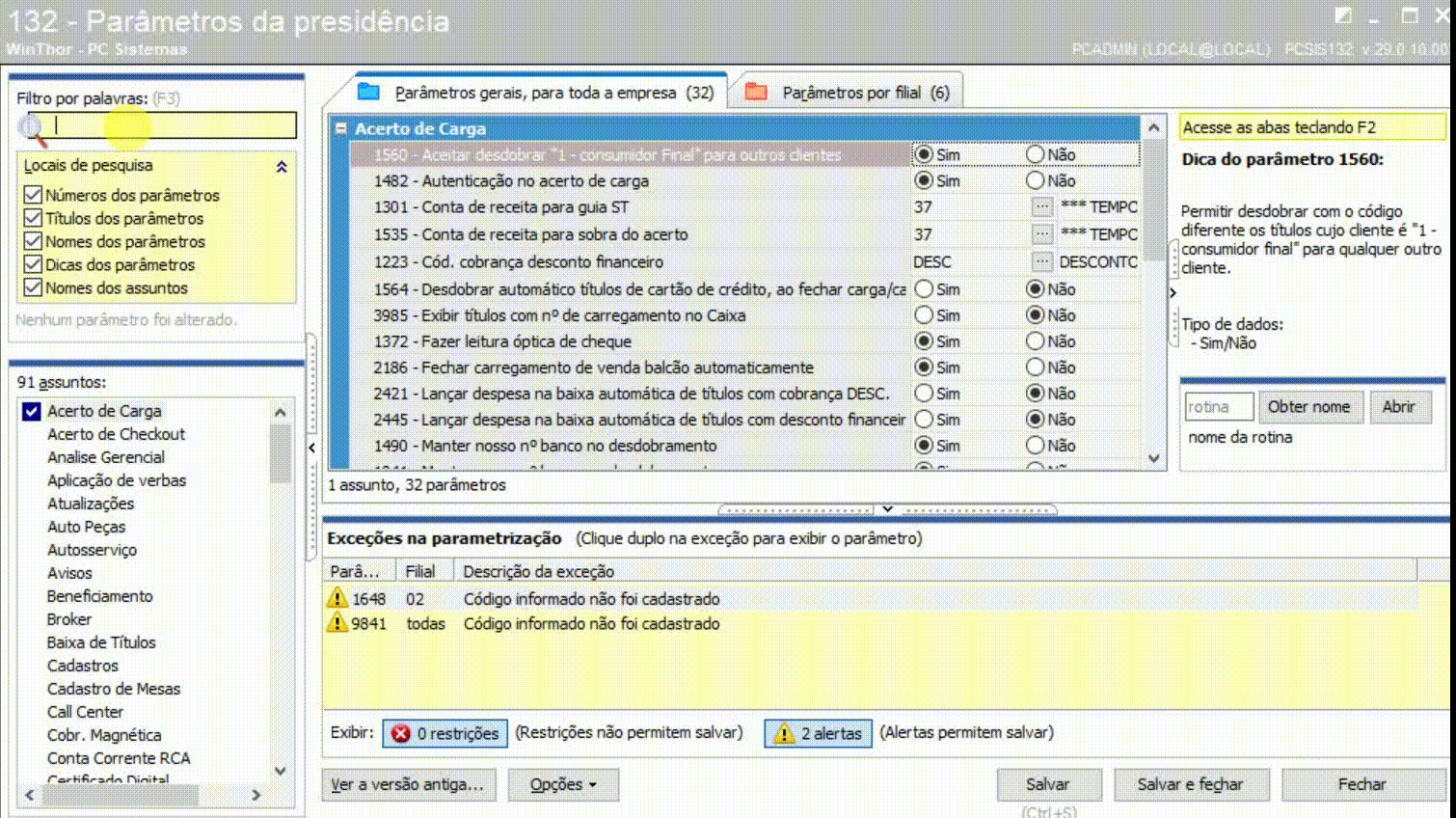Click the magnifier search icon
This screenshot has height=818, width=1456.
(32, 128)
